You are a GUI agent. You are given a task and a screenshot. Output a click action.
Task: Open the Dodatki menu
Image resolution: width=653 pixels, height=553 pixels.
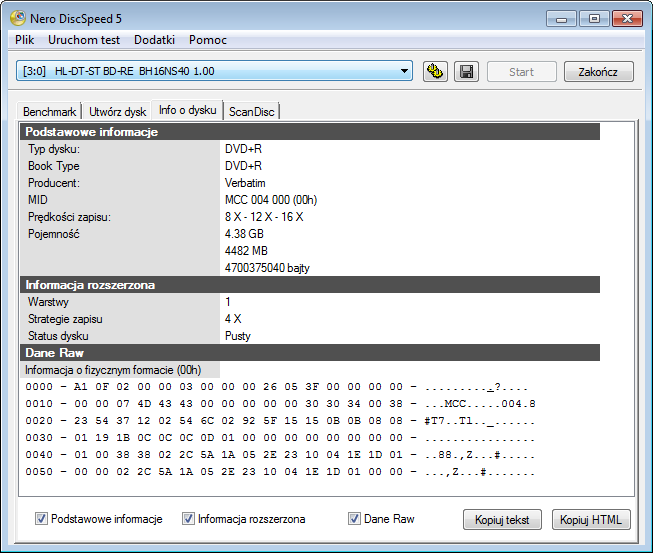(x=155, y=40)
